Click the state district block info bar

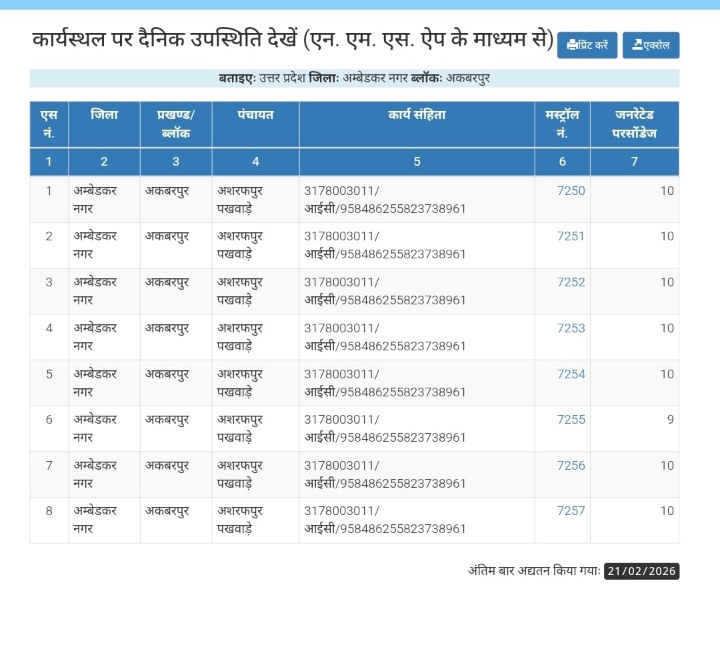354,78
